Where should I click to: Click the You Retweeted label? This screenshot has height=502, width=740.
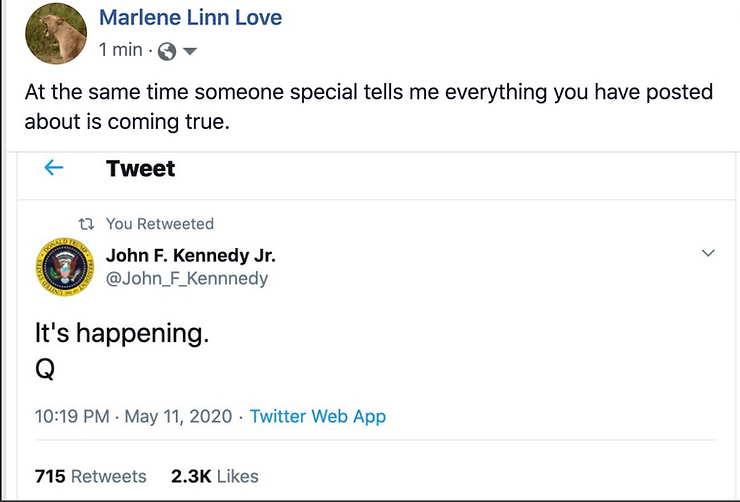(x=160, y=224)
